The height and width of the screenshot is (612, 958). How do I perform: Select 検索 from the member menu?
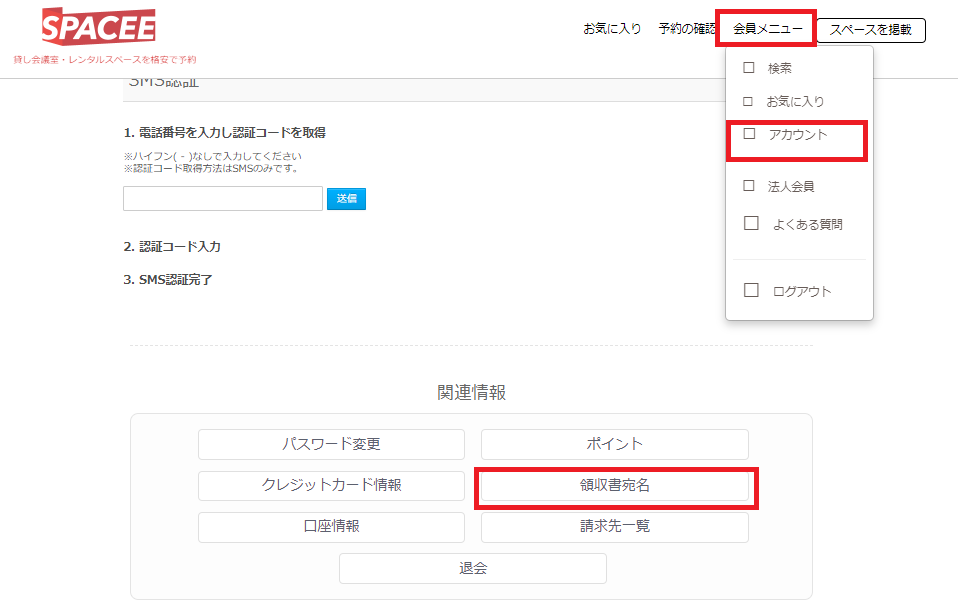coord(779,68)
